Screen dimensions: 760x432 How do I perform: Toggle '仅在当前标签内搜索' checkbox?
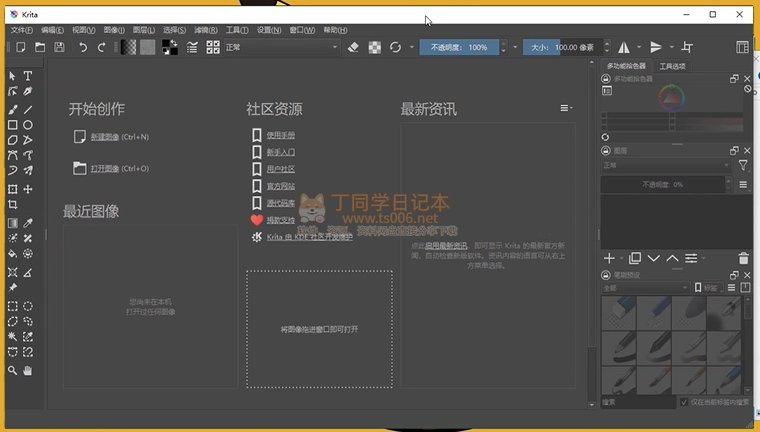click(684, 403)
